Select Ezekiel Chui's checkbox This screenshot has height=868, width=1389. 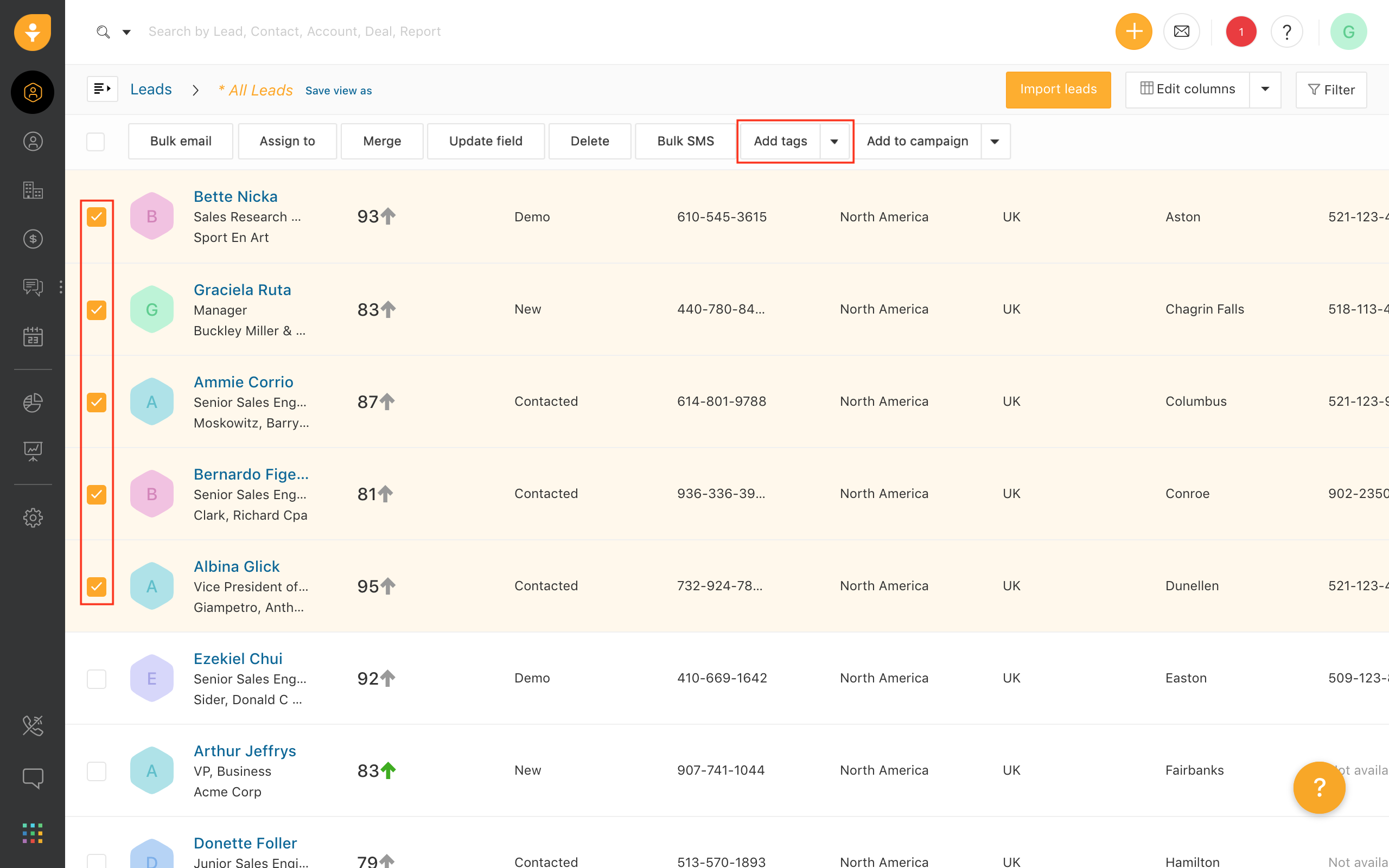97,679
